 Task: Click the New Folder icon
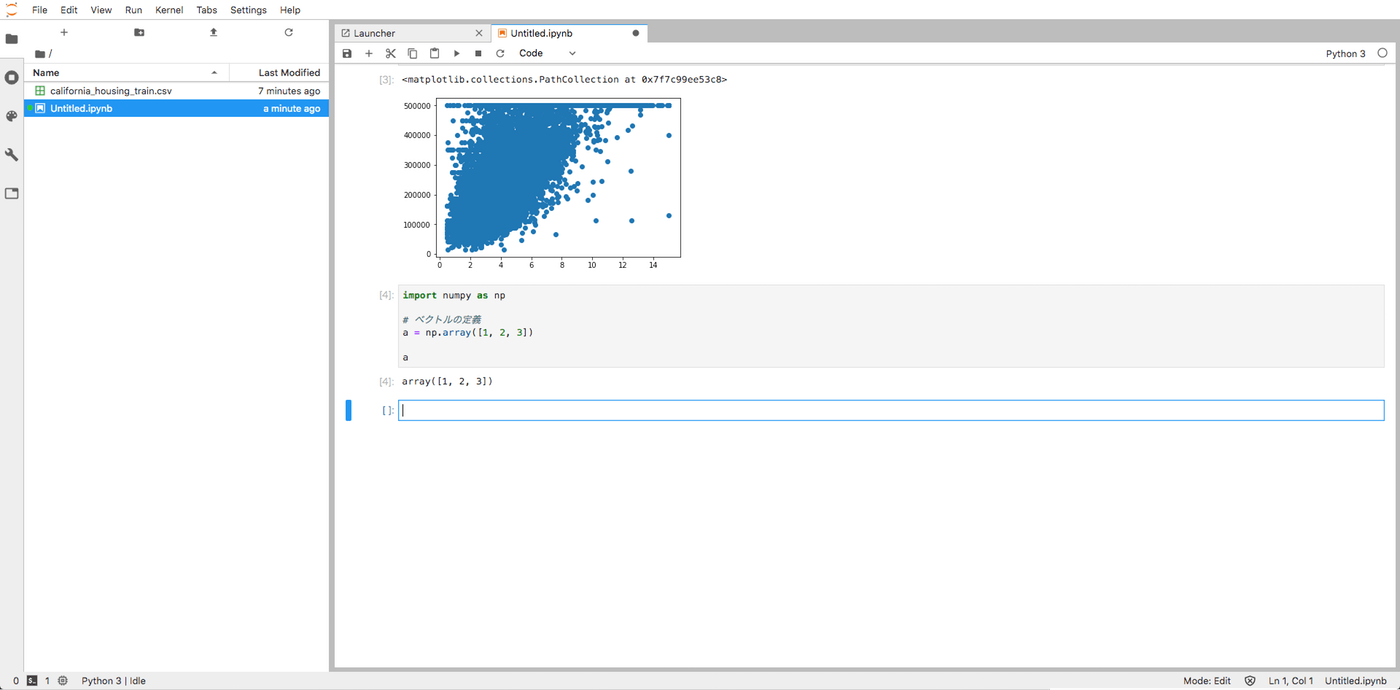139,32
